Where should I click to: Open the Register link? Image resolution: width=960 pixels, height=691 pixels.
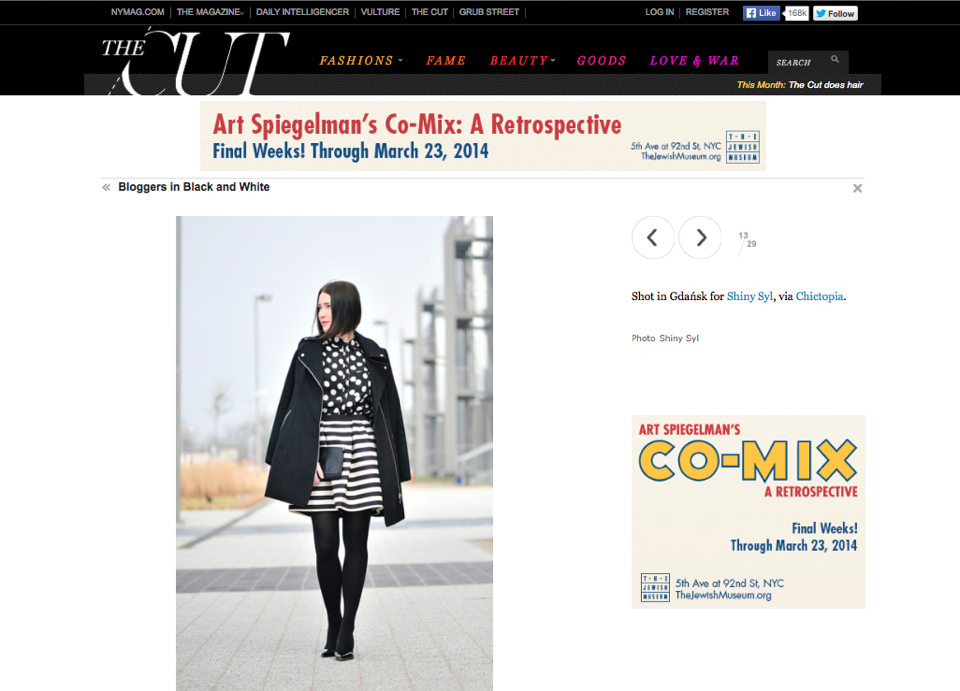click(707, 12)
